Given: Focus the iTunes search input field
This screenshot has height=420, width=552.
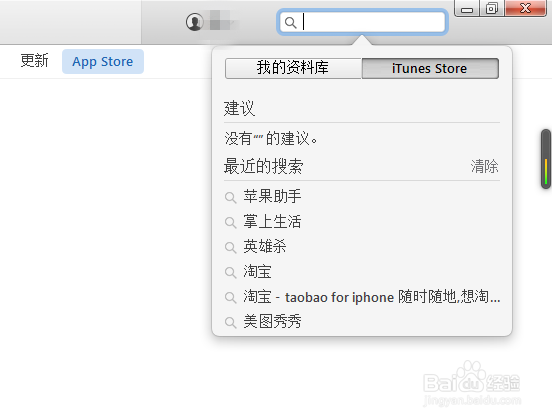Looking at the screenshot, I should pyautogui.click(x=362, y=22).
